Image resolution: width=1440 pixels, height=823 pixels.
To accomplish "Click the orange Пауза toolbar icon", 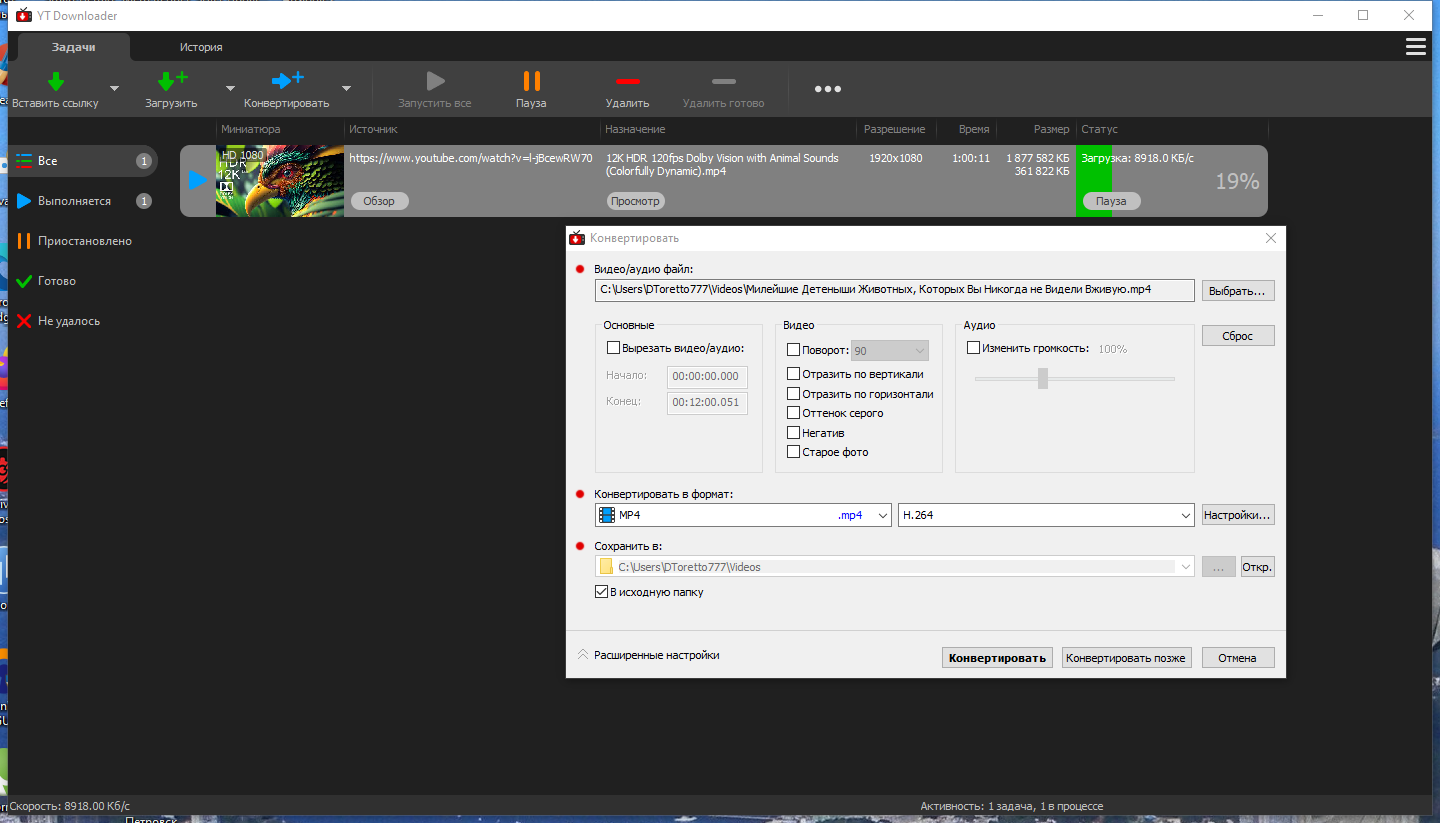I will pyautogui.click(x=532, y=81).
